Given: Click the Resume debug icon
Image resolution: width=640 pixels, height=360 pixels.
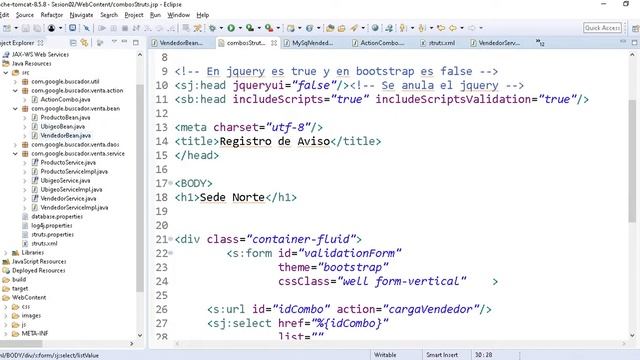Looking at the screenshot, I should click(102, 28).
